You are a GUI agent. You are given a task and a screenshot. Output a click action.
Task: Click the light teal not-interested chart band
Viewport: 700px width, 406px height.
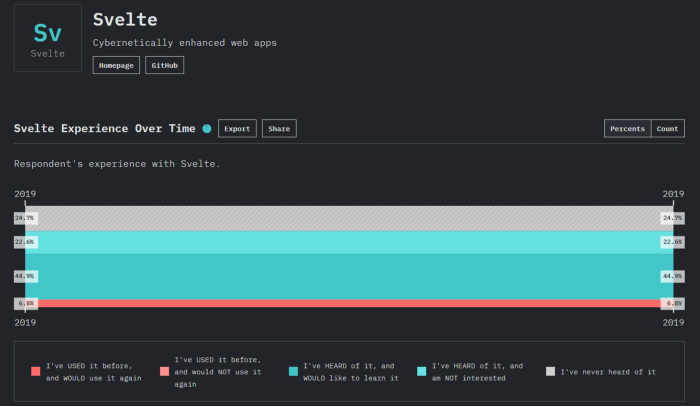tap(349, 243)
